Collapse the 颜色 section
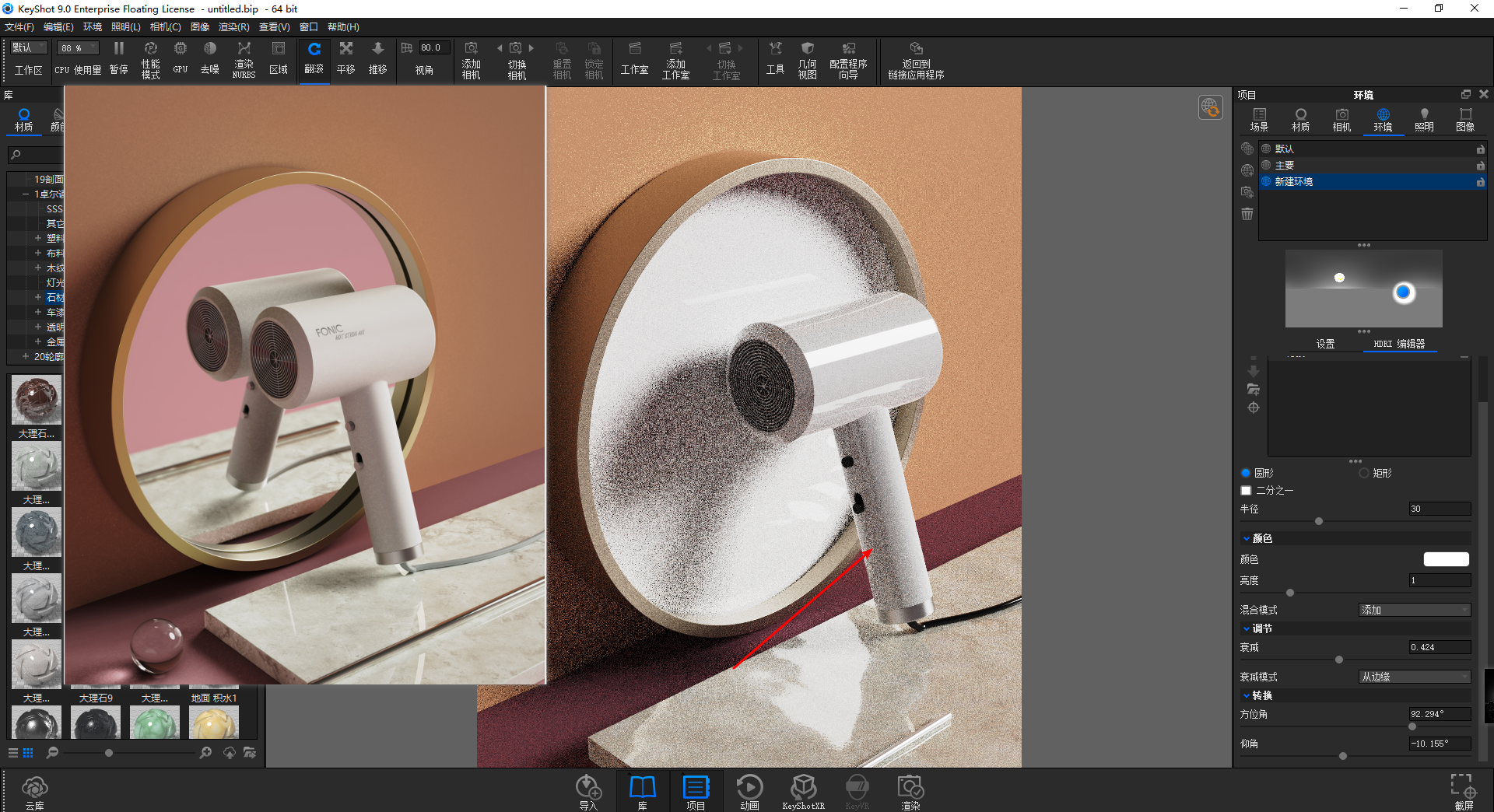 pyautogui.click(x=1247, y=539)
